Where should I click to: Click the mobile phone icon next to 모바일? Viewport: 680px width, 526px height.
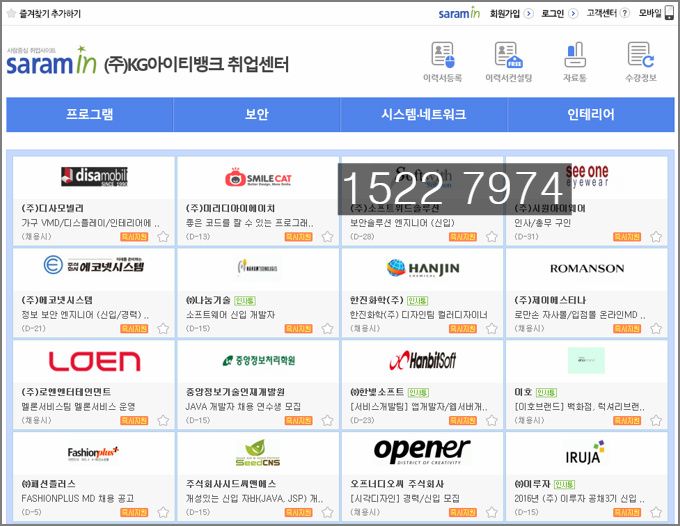point(670,13)
